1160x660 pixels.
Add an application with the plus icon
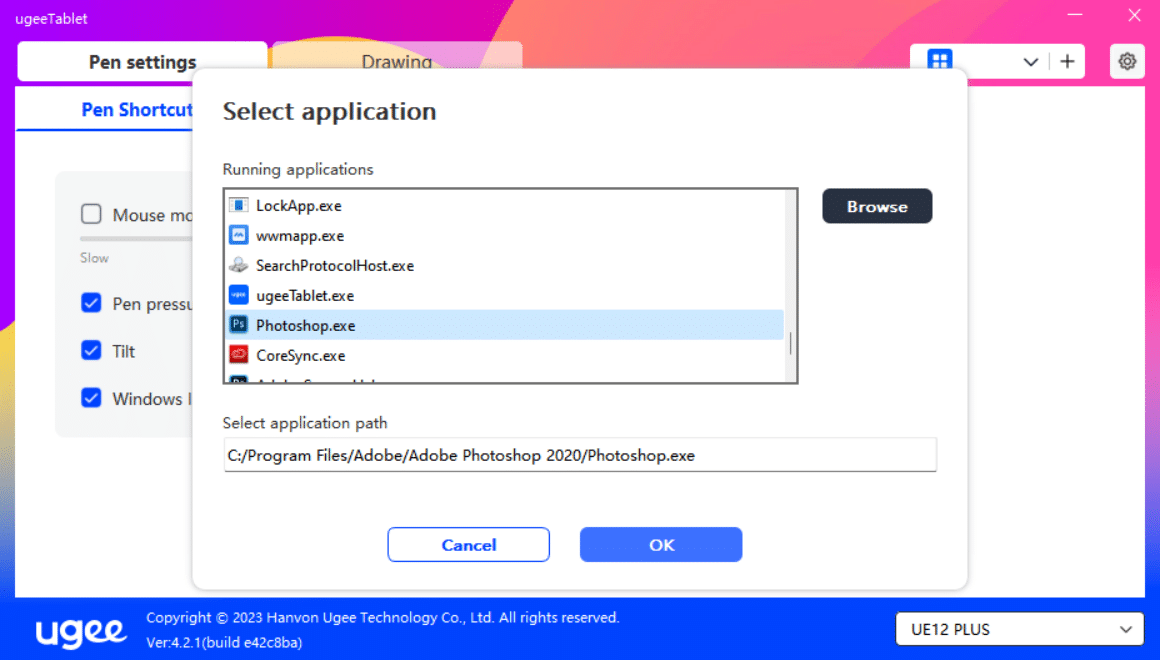click(x=1067, y=61)
